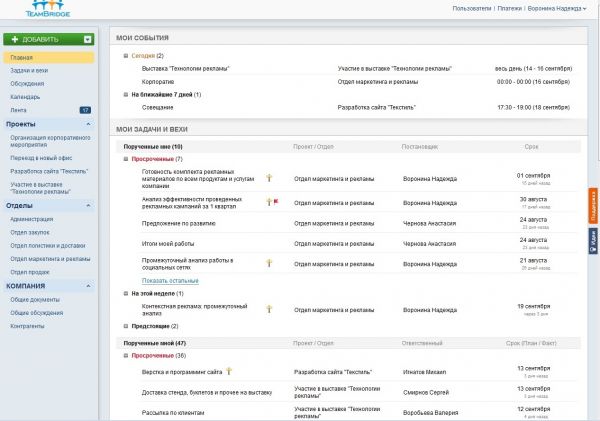Open task Итоги моей работы
The image size is (600, 421).
[168, 244]
